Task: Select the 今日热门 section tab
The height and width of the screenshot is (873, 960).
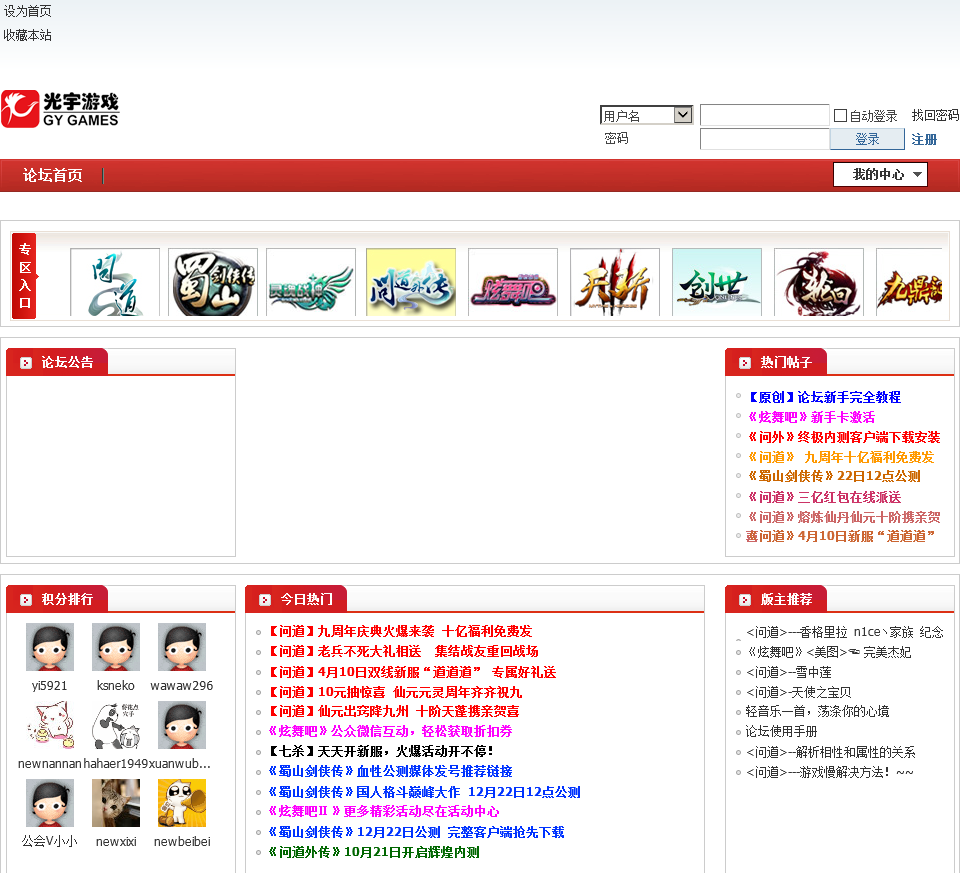Action: tap(296, 599)
